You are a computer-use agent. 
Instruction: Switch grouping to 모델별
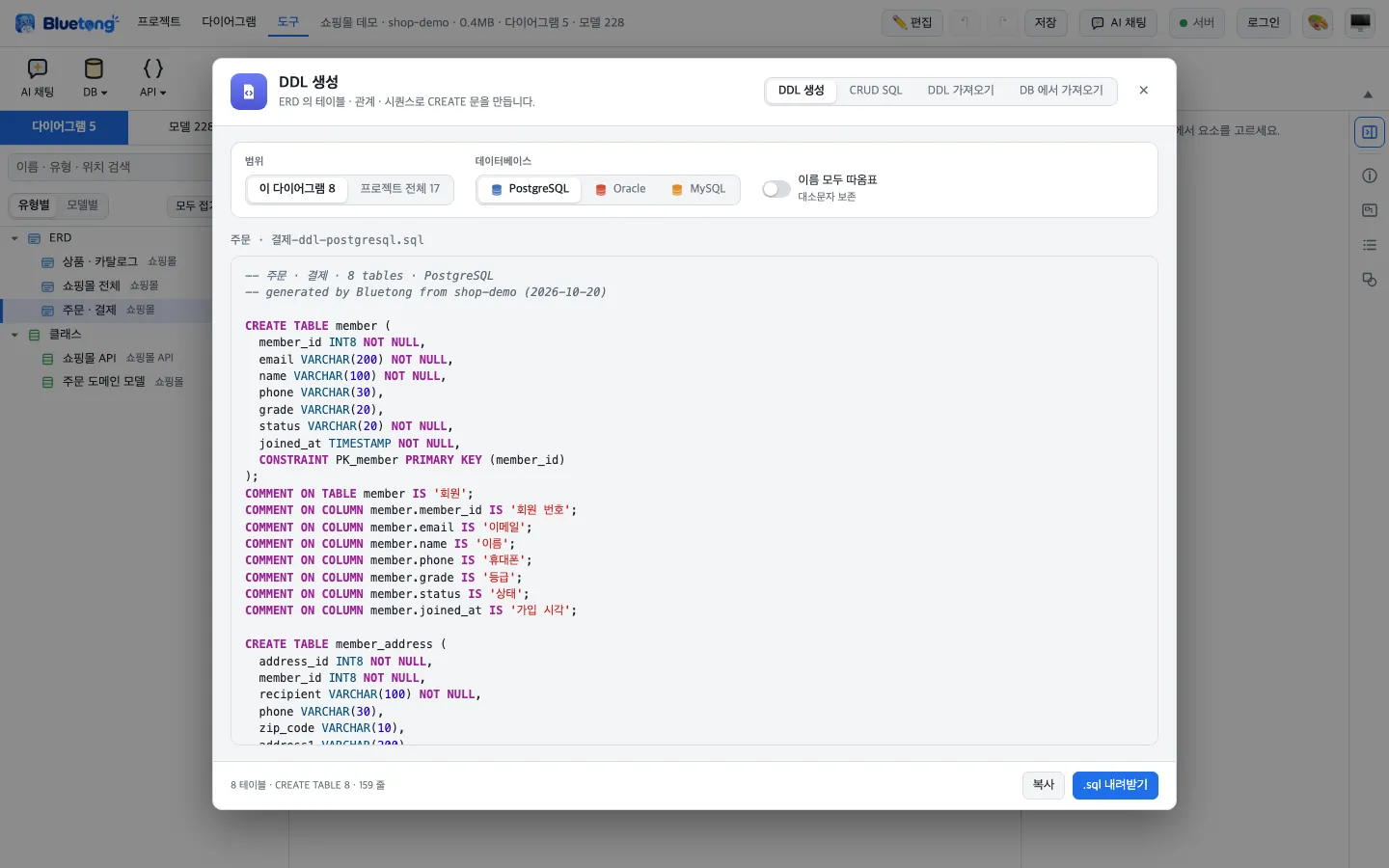click(83, 205)
